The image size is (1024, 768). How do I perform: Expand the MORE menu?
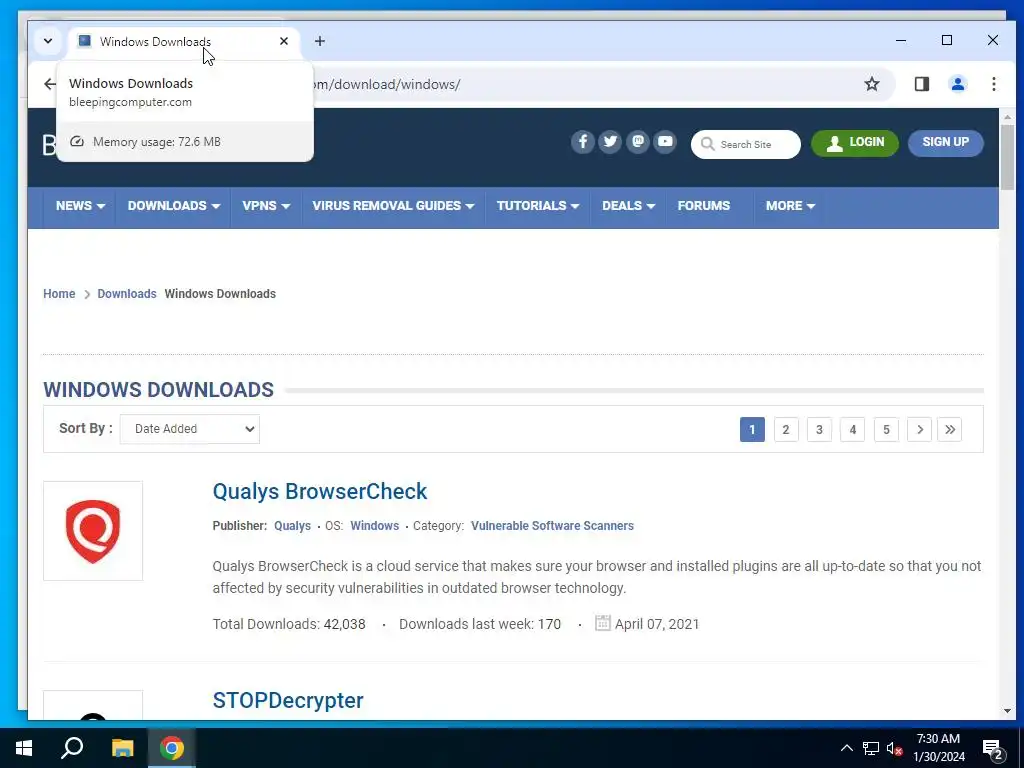[x=790, y=206]
